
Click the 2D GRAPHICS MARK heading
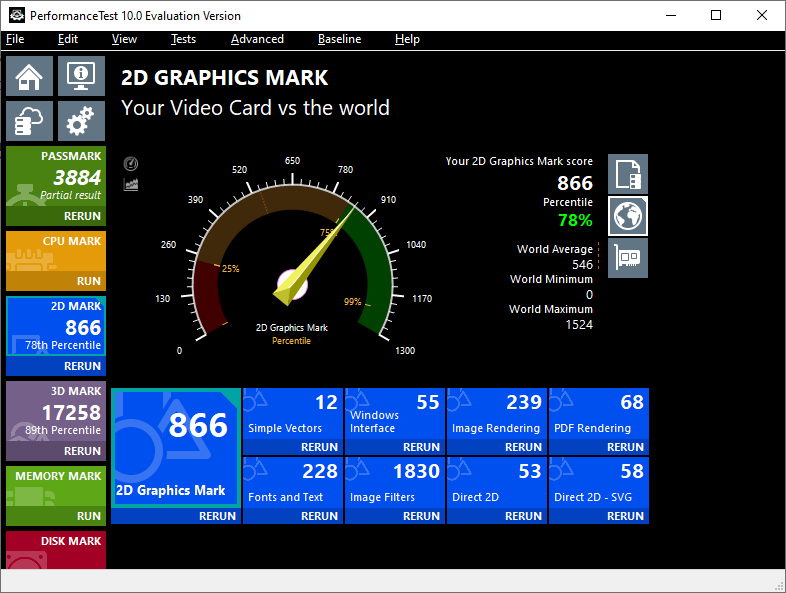pyautogui.click(x=225, y=78)
